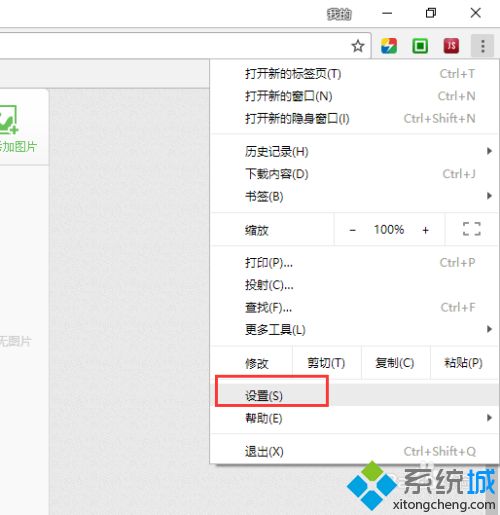Select 投射(C)... cast option
The image size is (500, 515).
[354, 285]
